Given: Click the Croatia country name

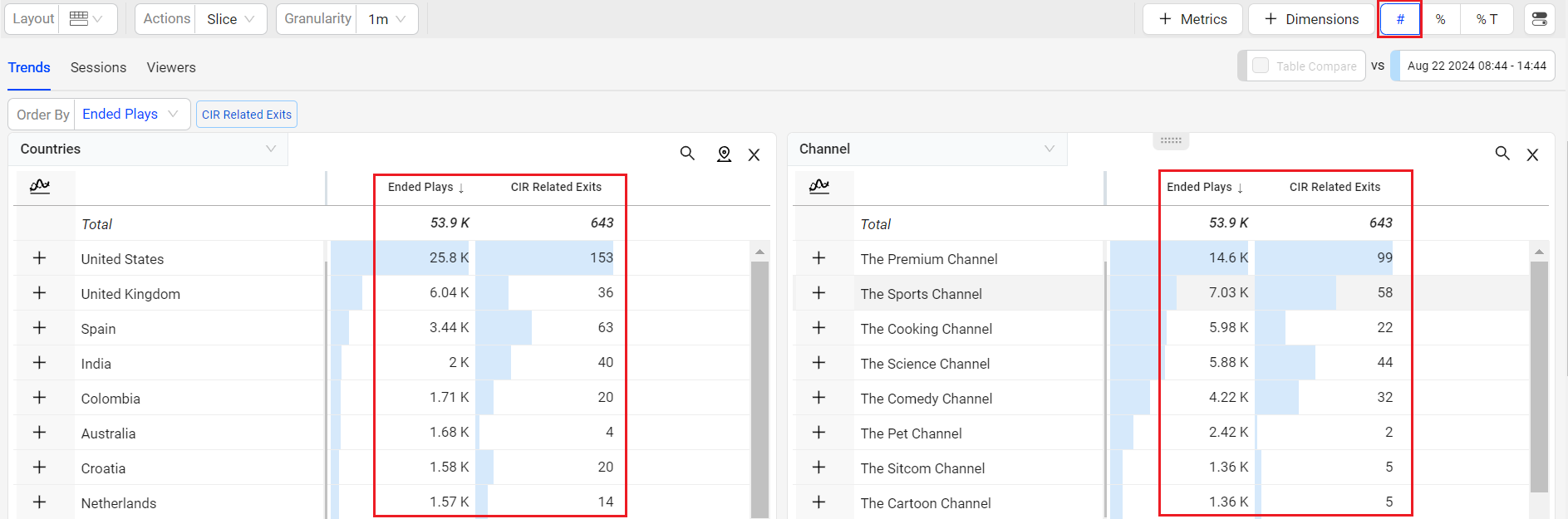Looking at the screenshot, I should coord(103,468).
